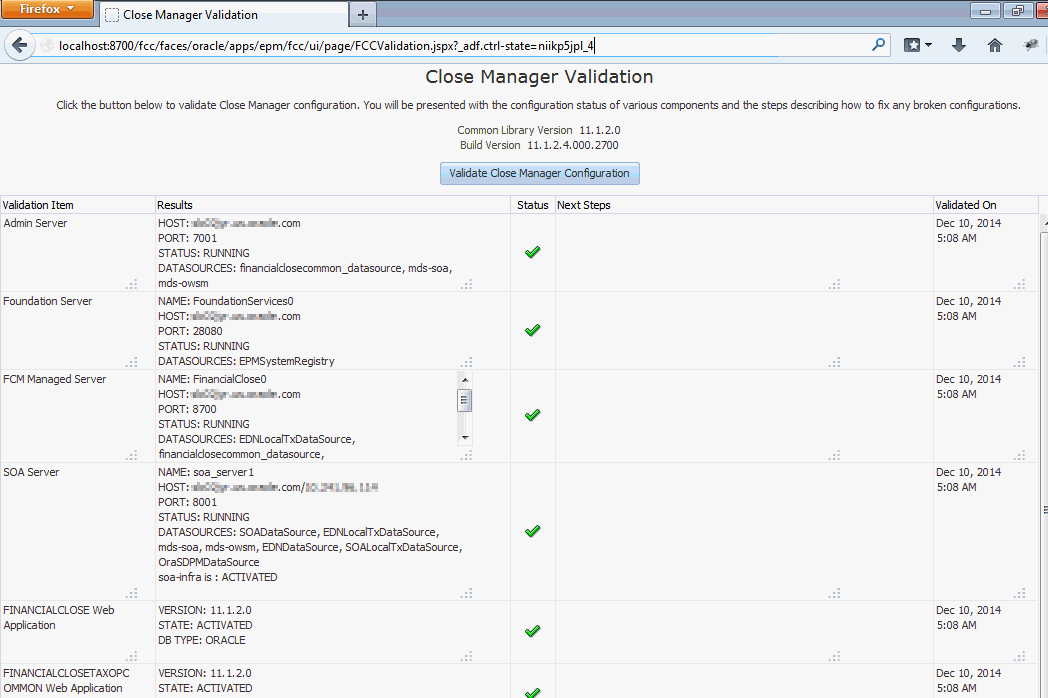Open the Firefox application menu dropdown
Image resolution: width=1048 pixels, height=698 pixels.
coord(47,9)
